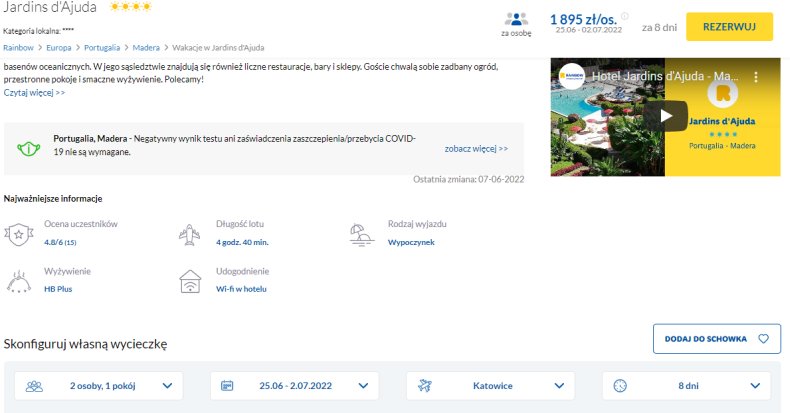Open the Katowice departure airport dropdown
Image resolution: width=790 pixels, height=413 pixels.
(491, 386)
